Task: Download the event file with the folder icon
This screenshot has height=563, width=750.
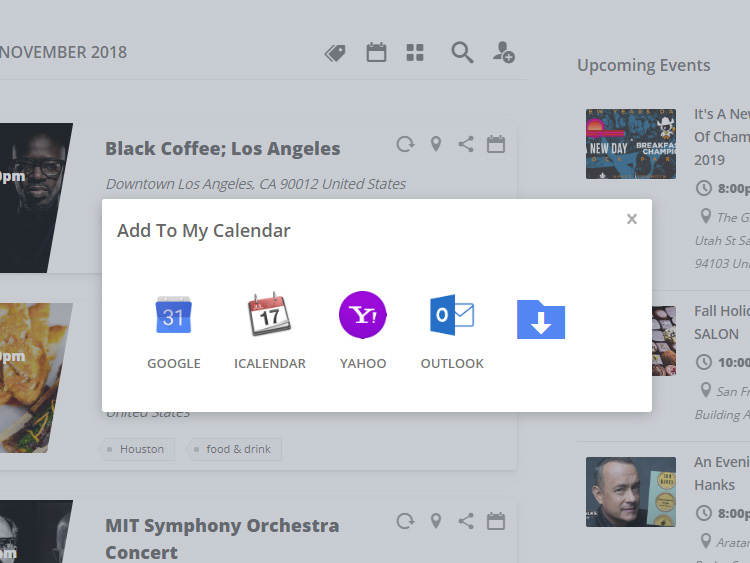Action: click(x=541, y=320)
